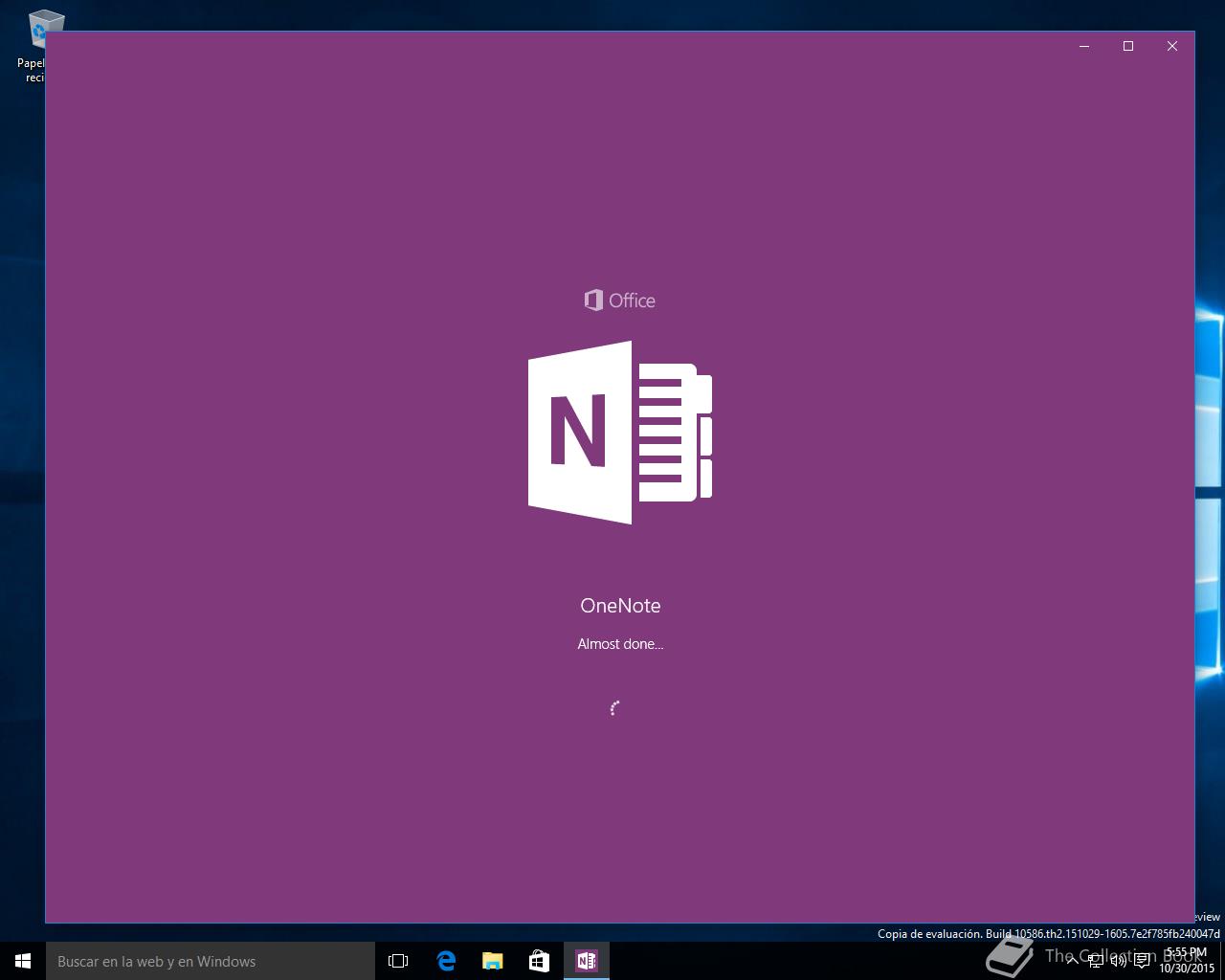
Task: Click the large OneNote logo
Action: coord(620,433)
